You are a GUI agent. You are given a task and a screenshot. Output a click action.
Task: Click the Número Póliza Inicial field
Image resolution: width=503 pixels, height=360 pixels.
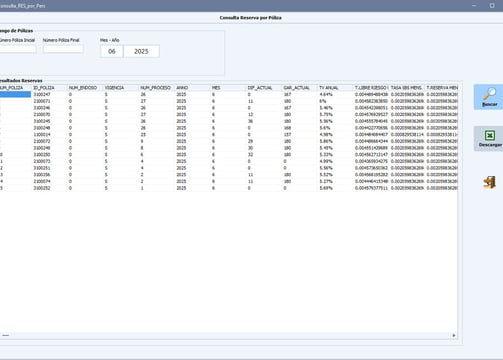17,49
